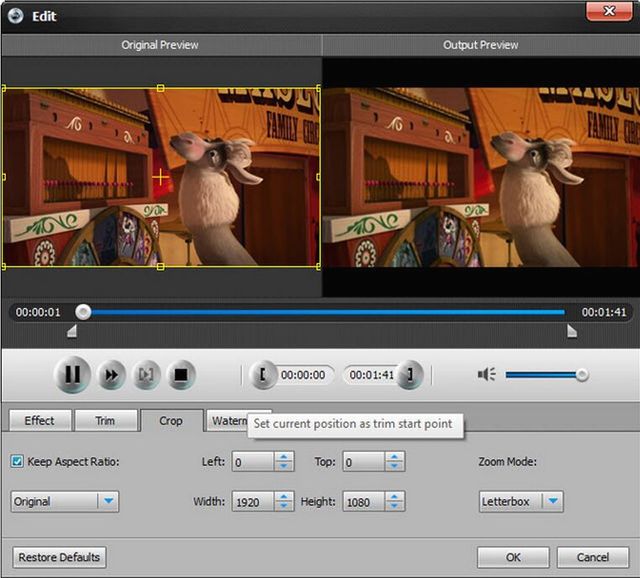The image size is (640, 578).
Task: Increase the Top crop value
Action: [x=395, y=457]
